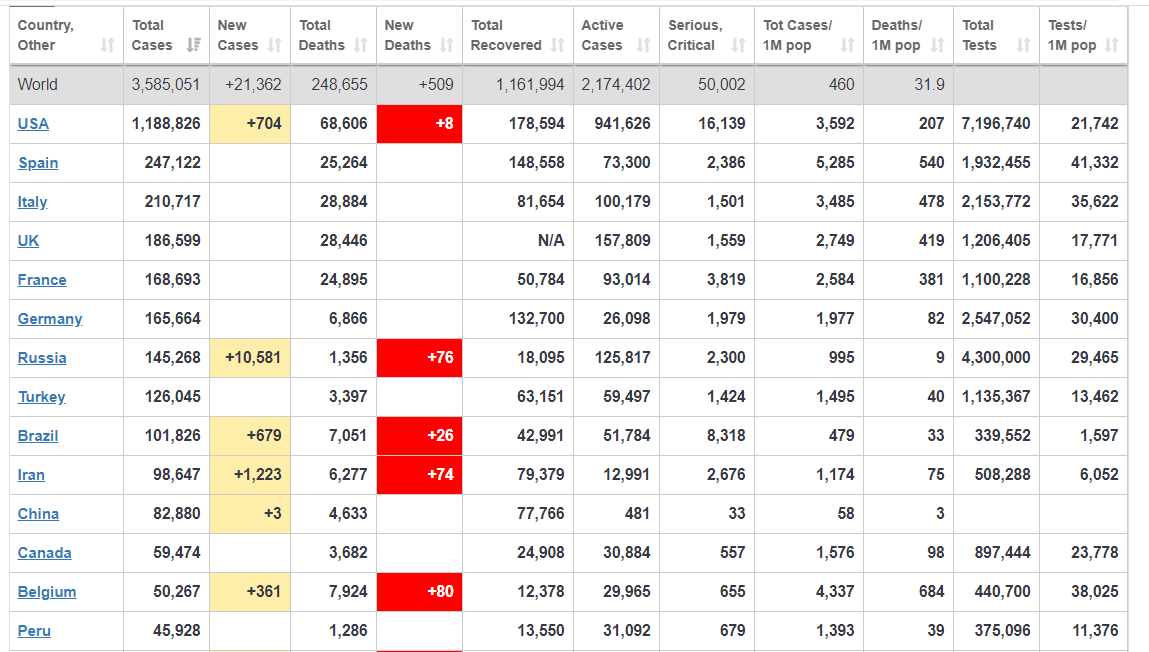
Task: Select USA new deaths +8 cell
Action: 420,124
